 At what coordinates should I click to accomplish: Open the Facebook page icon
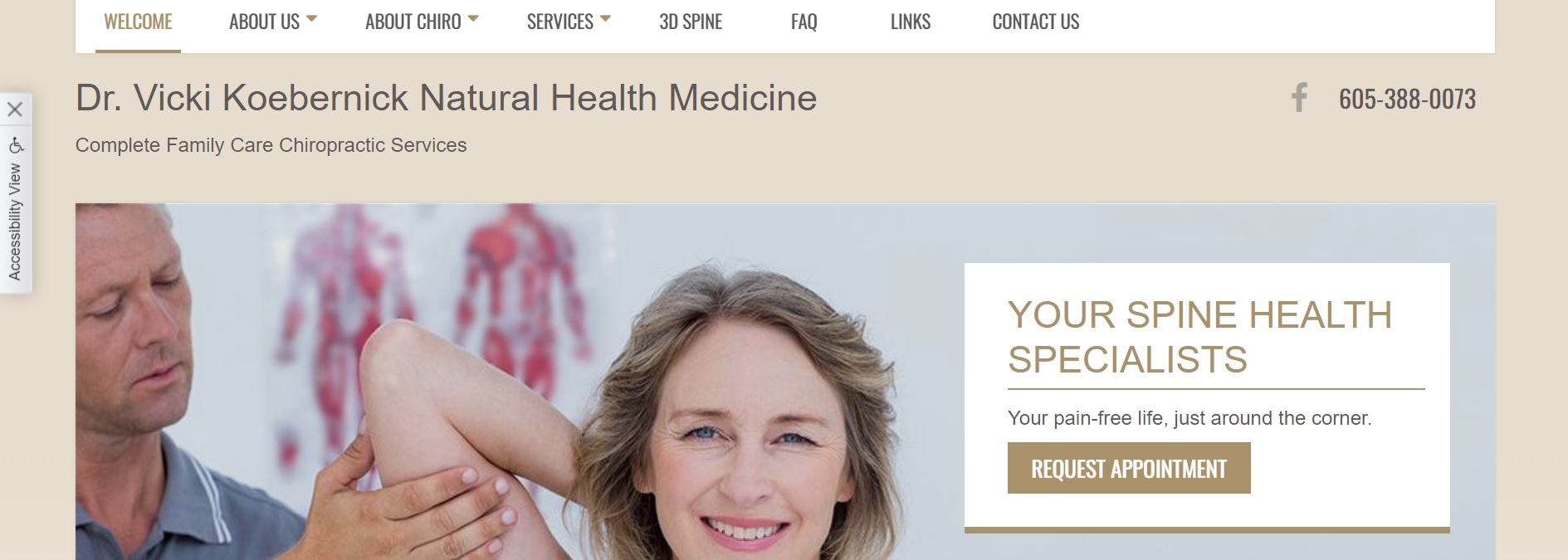tap(1299, 98)
